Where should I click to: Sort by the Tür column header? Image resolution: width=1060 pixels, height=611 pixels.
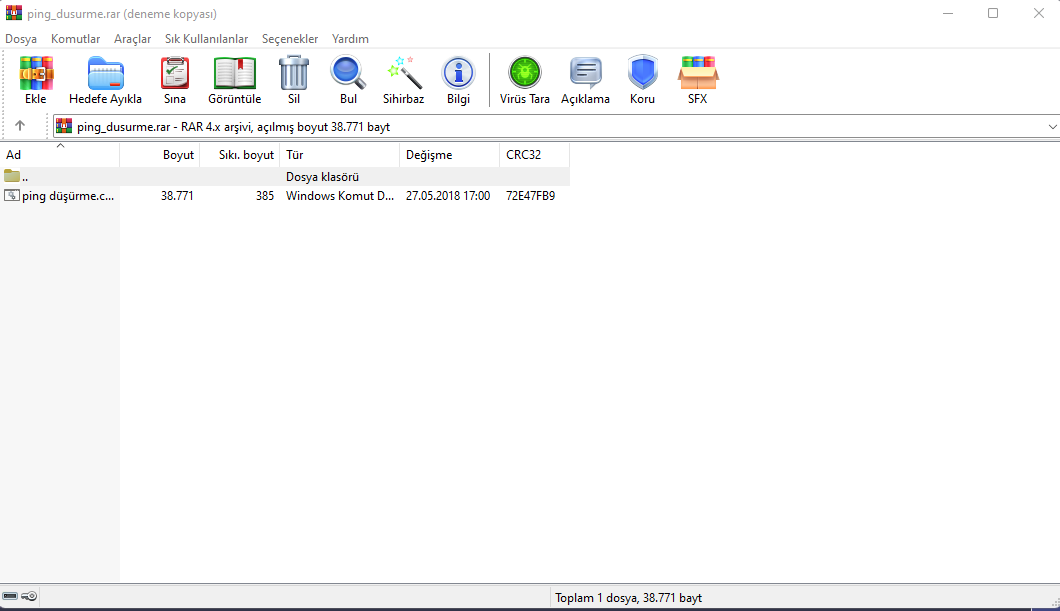click(340, 155)
